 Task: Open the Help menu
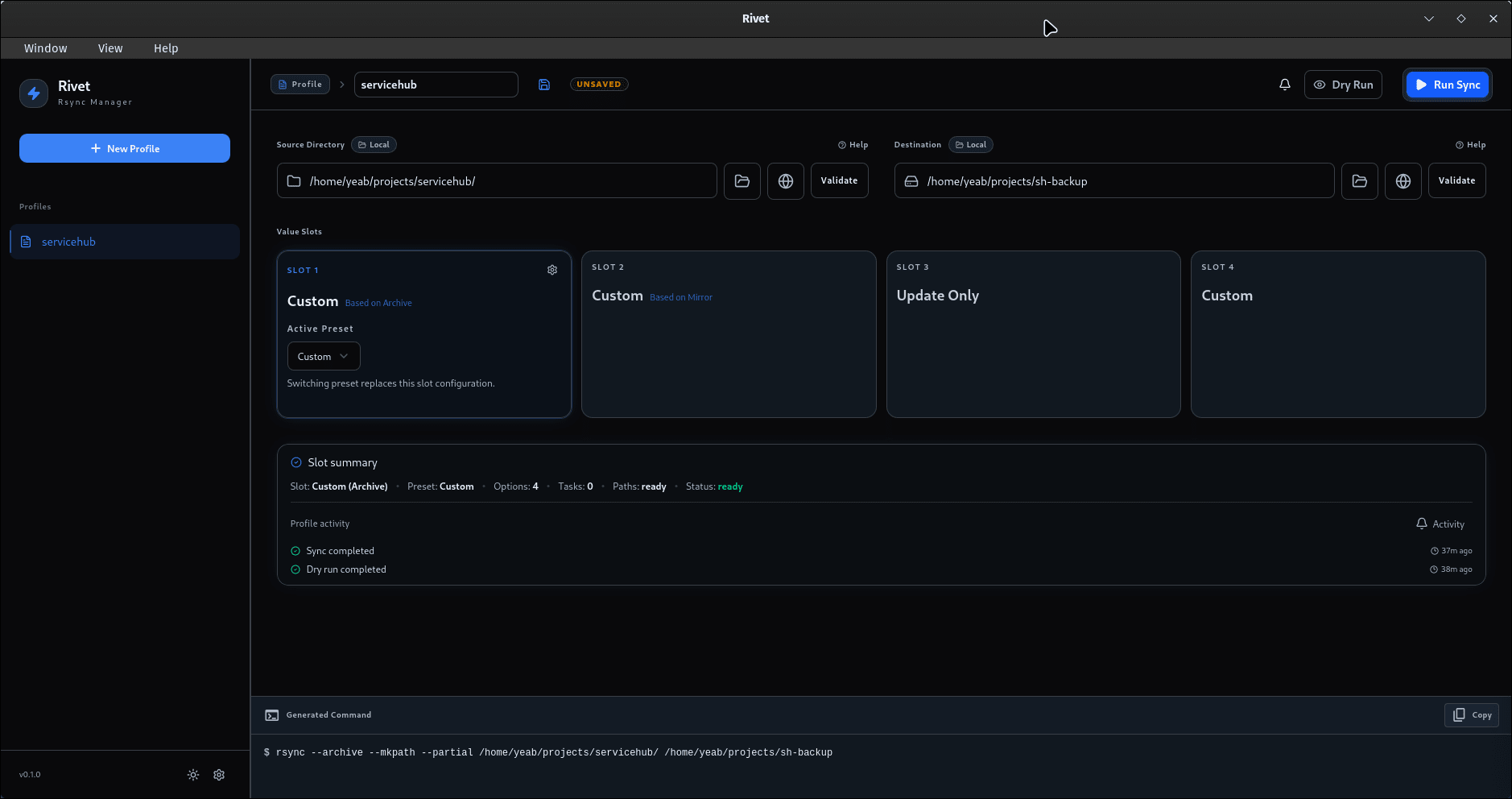coord(166,48)
